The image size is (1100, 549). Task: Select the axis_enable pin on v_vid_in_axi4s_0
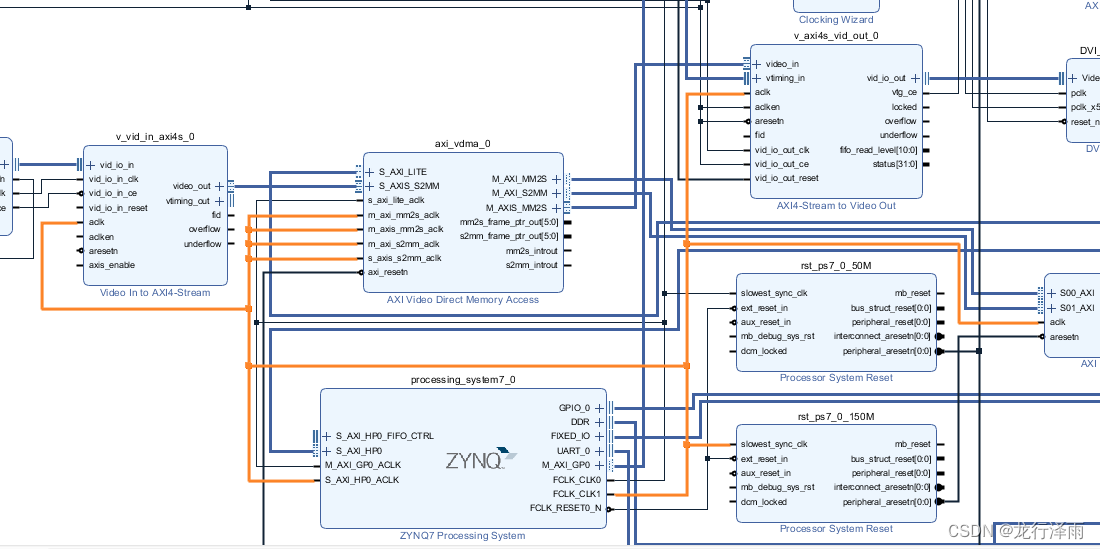[x=112, y=265]
